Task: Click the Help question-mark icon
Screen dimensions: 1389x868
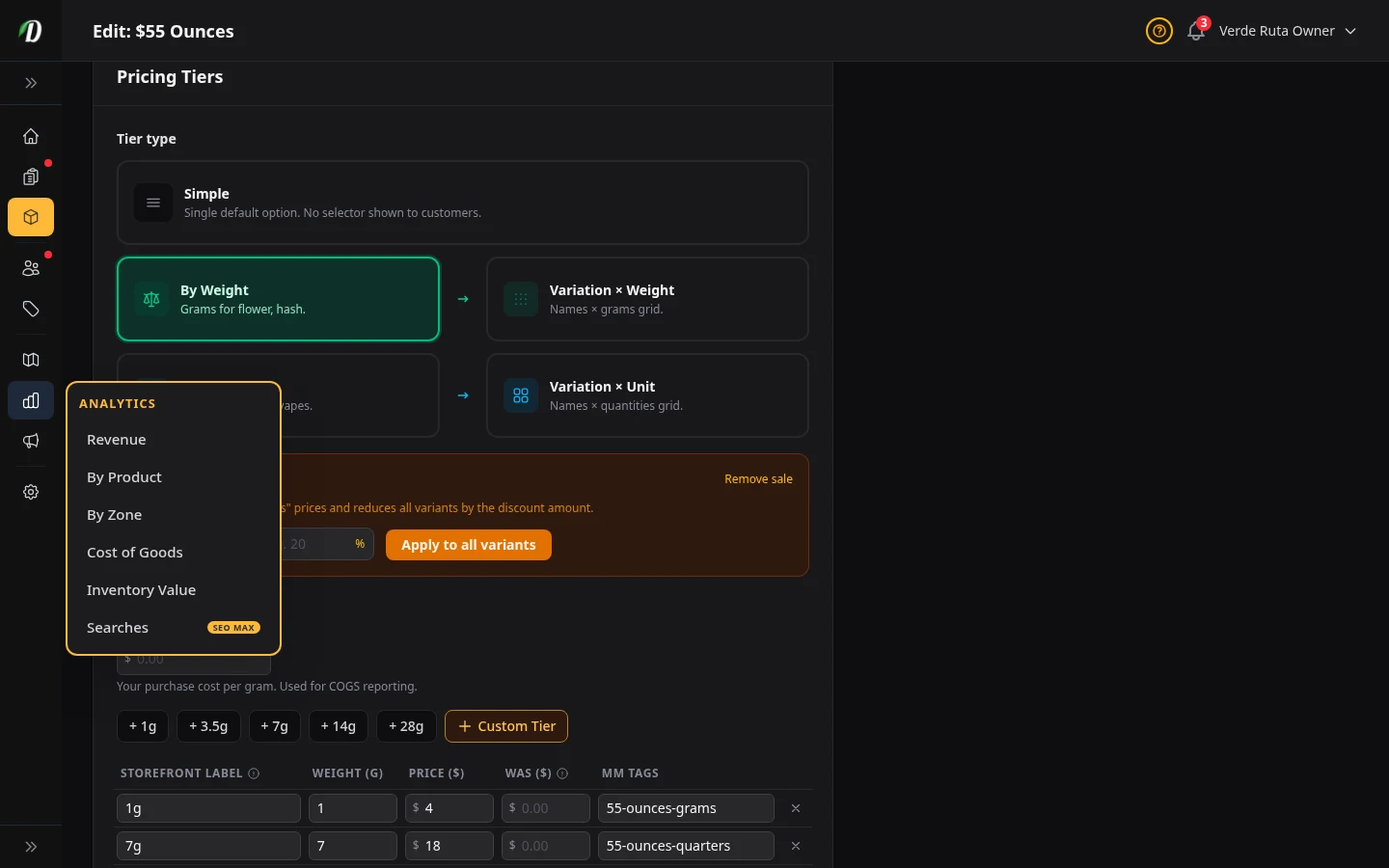Action: pyautogui.click(x=1158, y=31)
